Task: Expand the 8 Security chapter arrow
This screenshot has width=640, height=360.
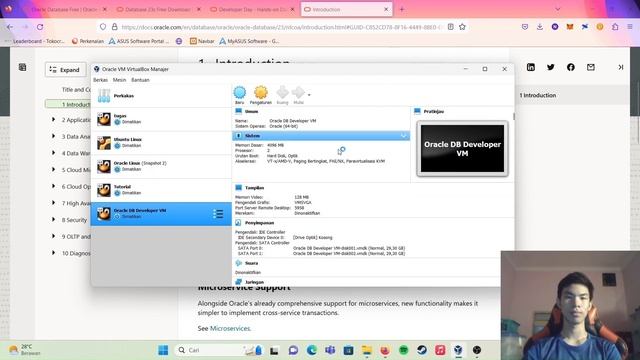Action: click(x=53, y=220)
